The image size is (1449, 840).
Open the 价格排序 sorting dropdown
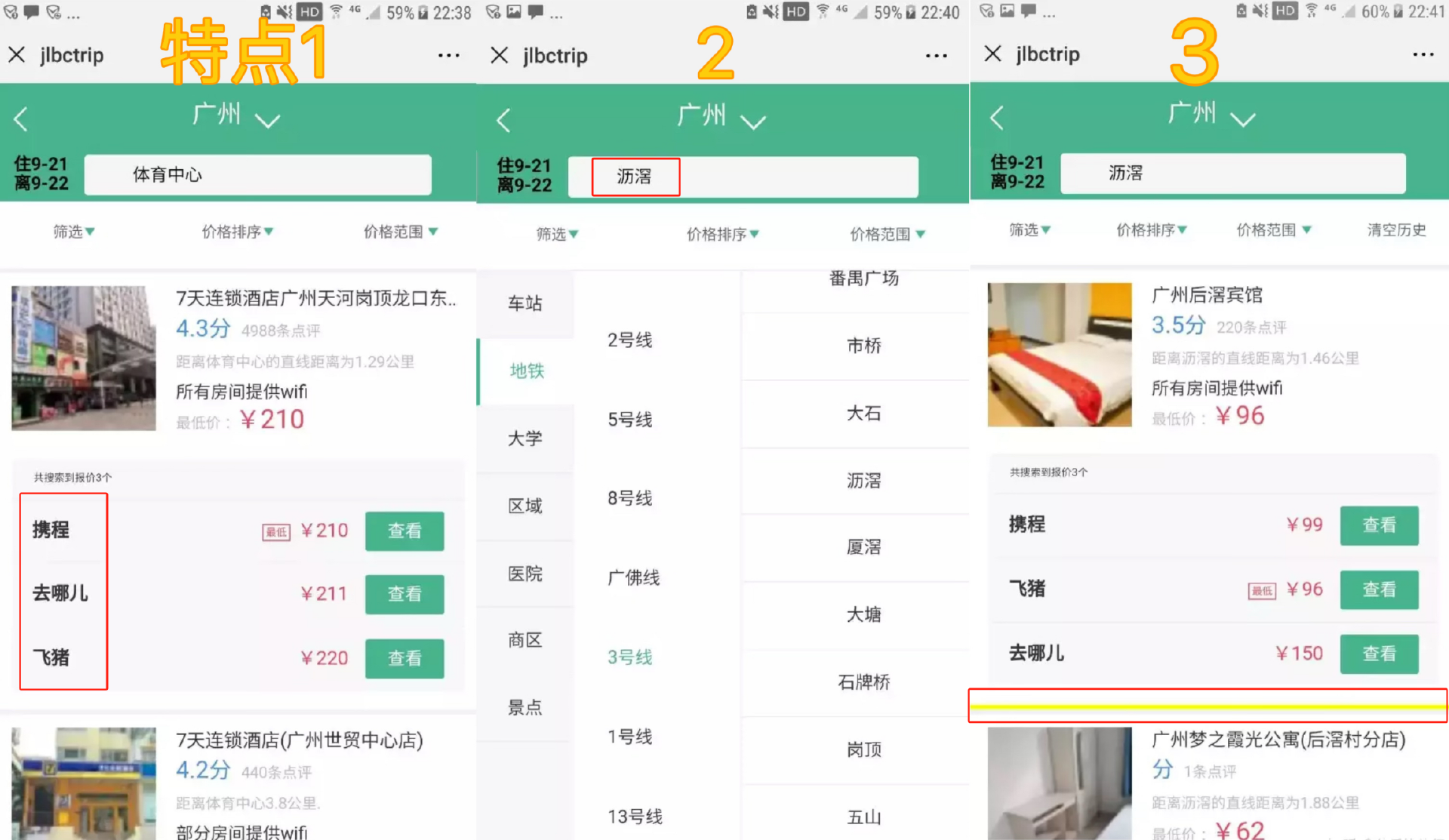[x=237, y=232]
